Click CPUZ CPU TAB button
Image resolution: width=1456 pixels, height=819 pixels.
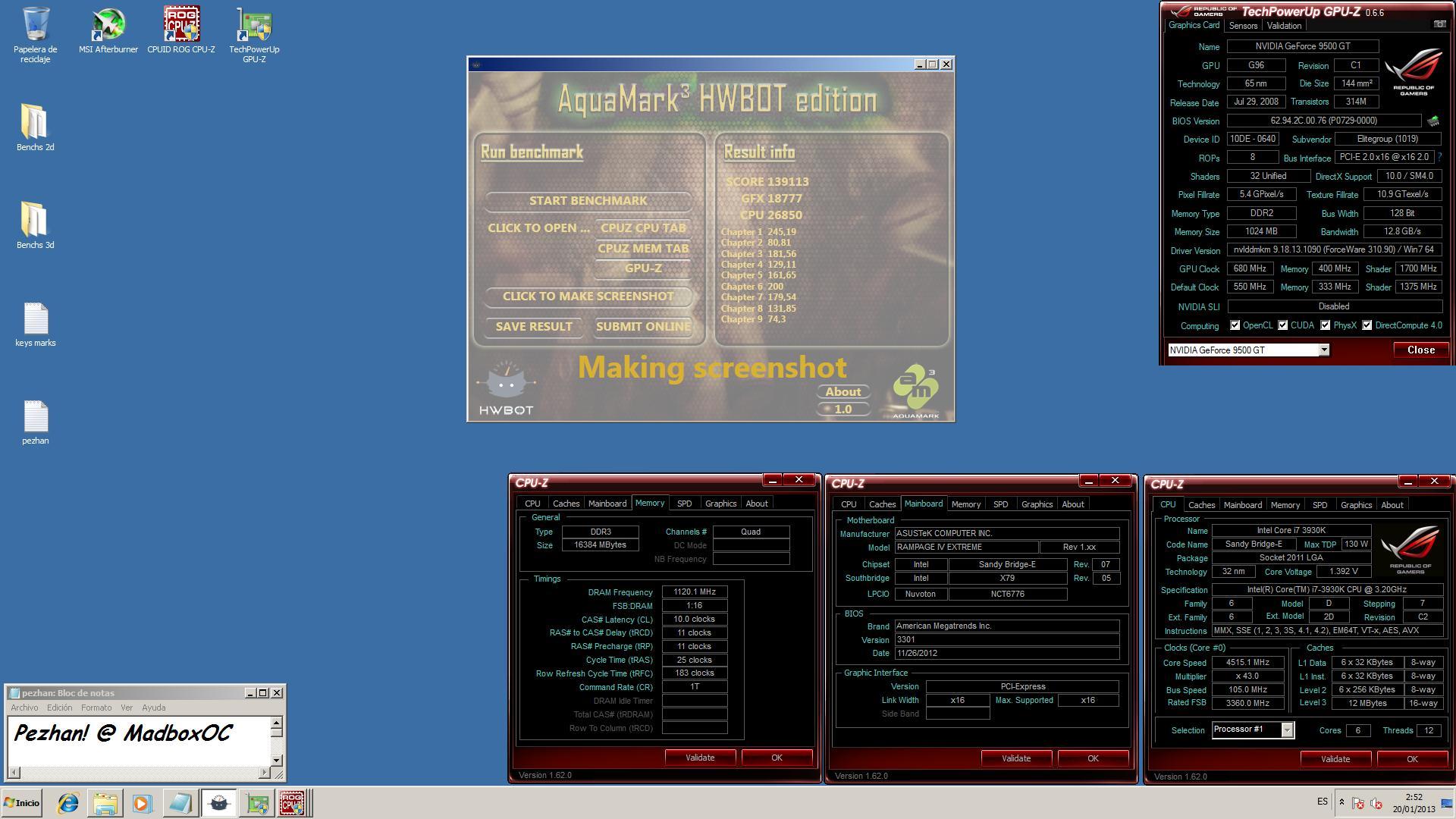pyautogui.click(x=643, y=228)
